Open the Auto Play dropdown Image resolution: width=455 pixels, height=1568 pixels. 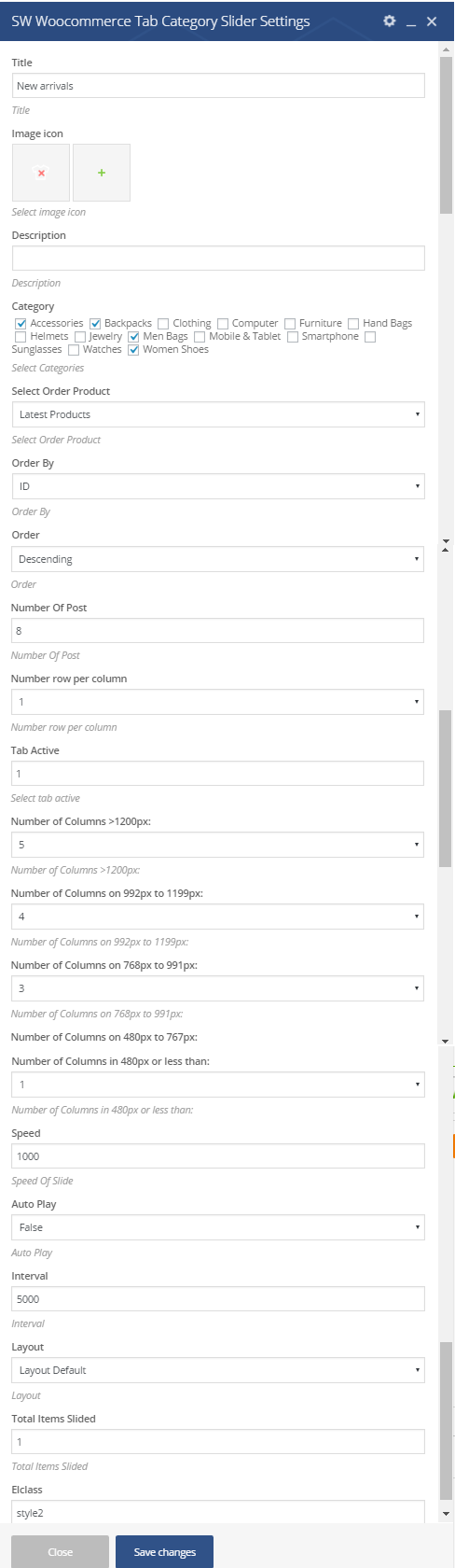(x=218, y=1227)
